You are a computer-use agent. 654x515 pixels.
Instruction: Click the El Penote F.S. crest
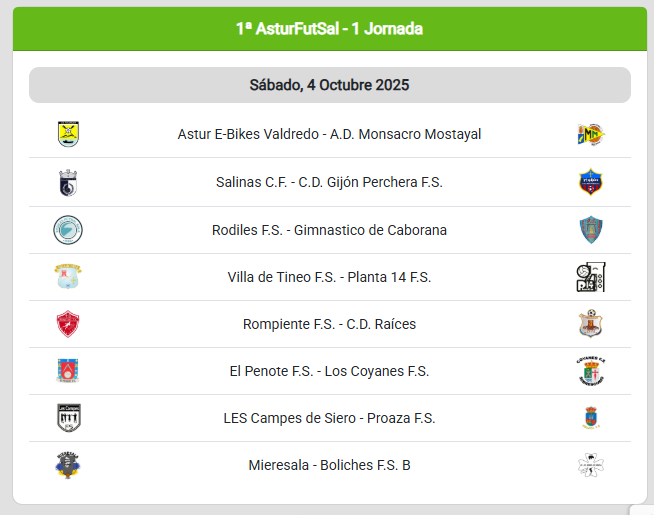(x=68, y=371)
